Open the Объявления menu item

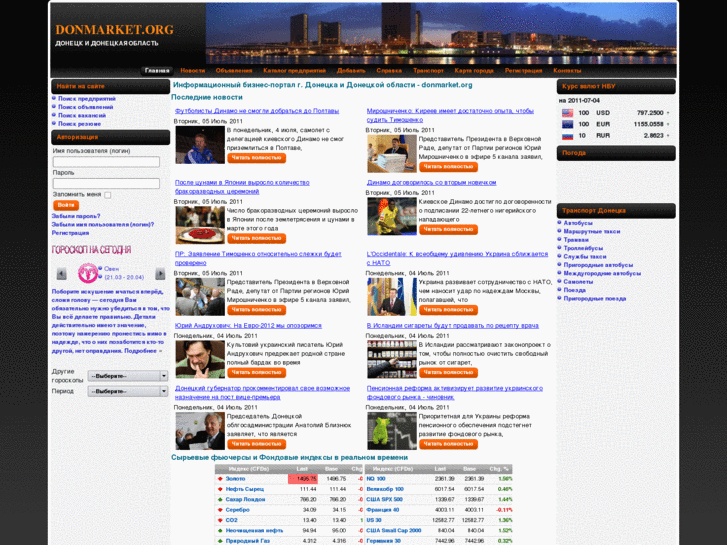coord(234,71)
